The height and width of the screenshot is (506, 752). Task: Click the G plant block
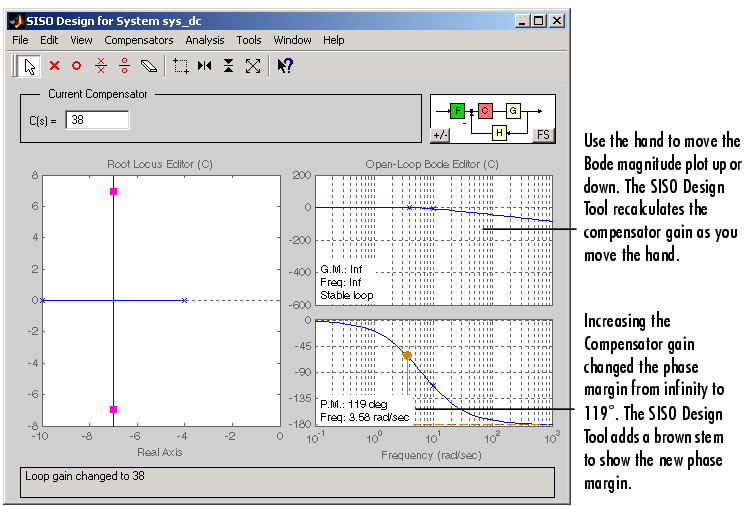(x=513, y=111)
